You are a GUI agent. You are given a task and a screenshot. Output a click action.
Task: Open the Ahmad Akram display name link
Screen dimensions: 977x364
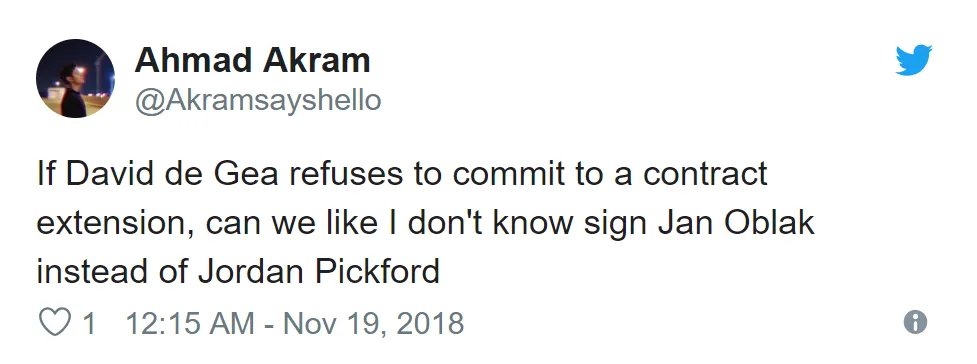pyautogui.click(x=252, y=60)
